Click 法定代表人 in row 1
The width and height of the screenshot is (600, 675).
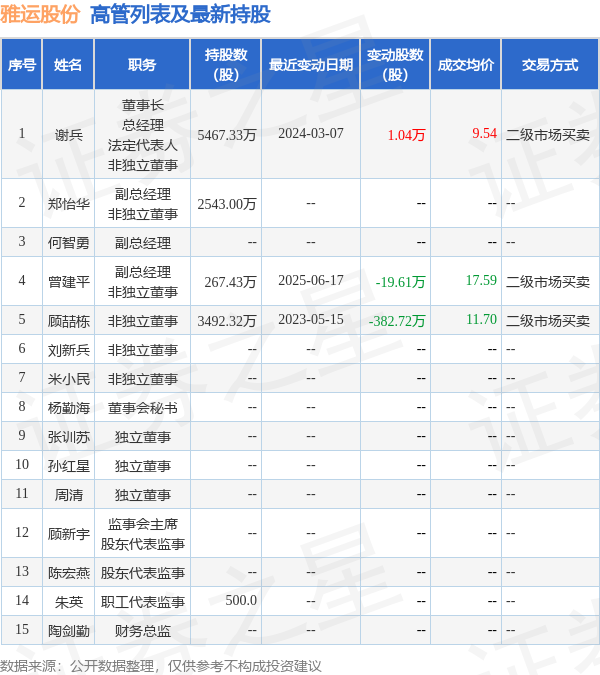tap(142, 145)
